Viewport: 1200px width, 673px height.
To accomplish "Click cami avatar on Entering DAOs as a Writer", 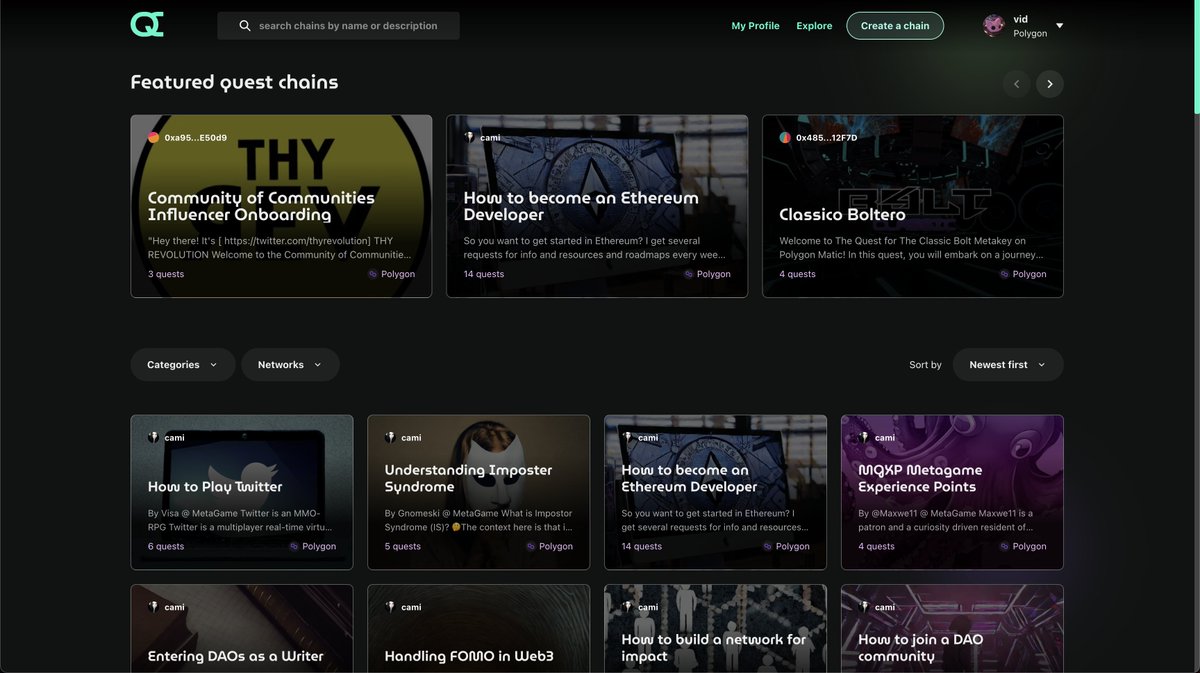I will (x=154, y=607).
